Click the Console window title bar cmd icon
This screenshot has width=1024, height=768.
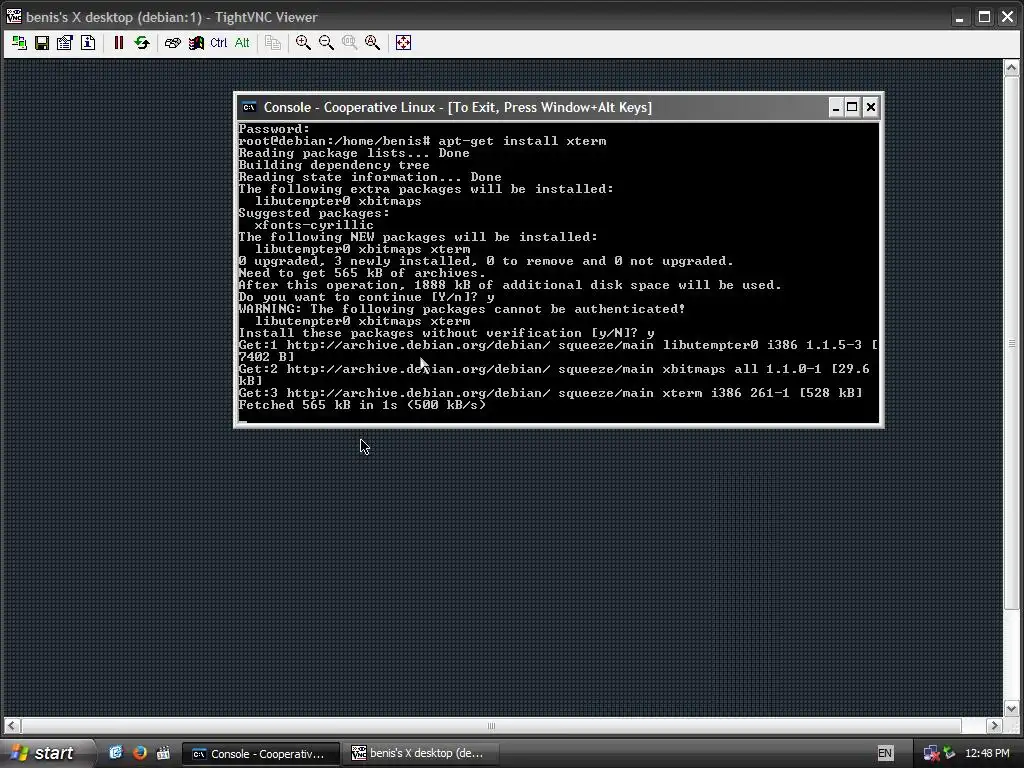click(x=249, y=107)
